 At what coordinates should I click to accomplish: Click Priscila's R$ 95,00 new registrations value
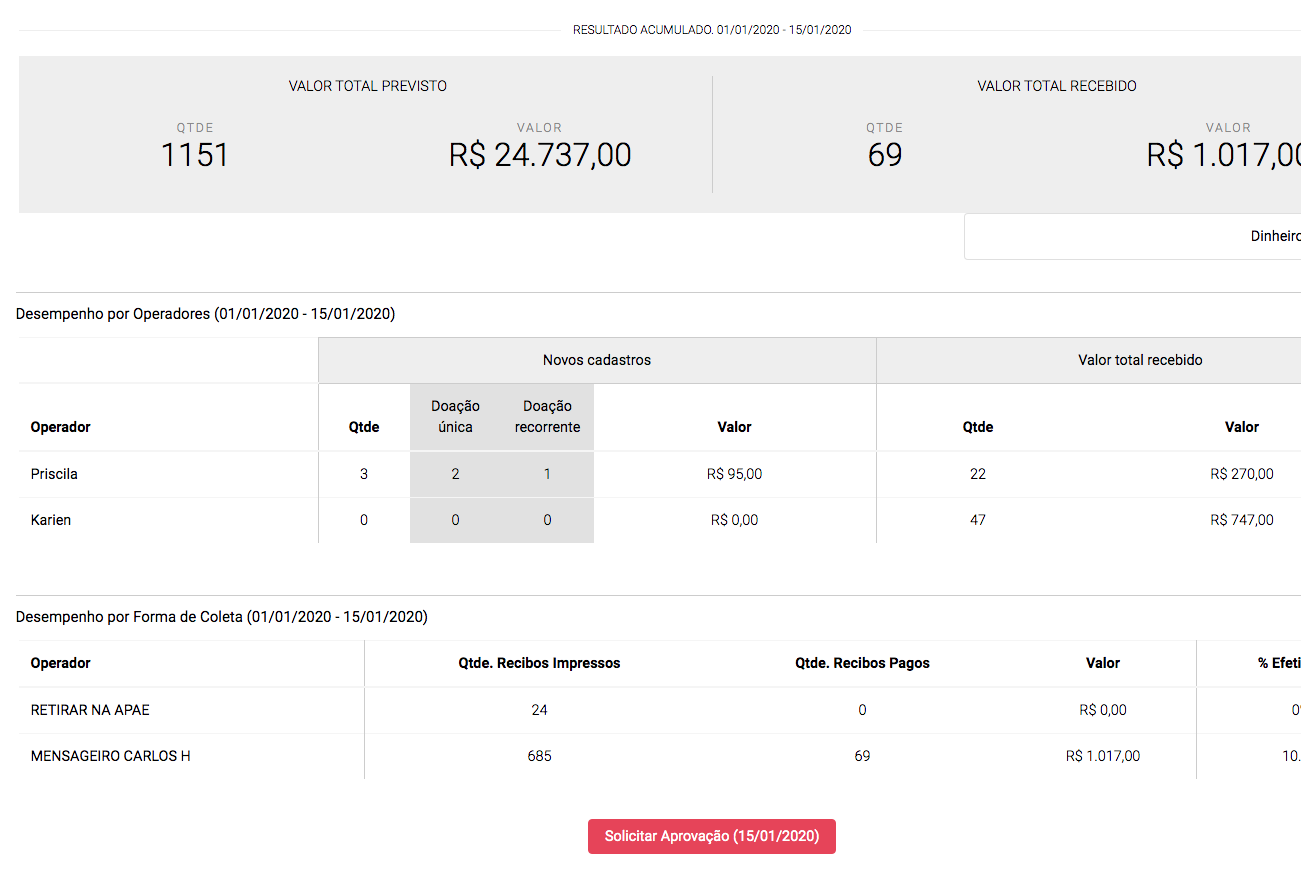click(x=734, y=474)
